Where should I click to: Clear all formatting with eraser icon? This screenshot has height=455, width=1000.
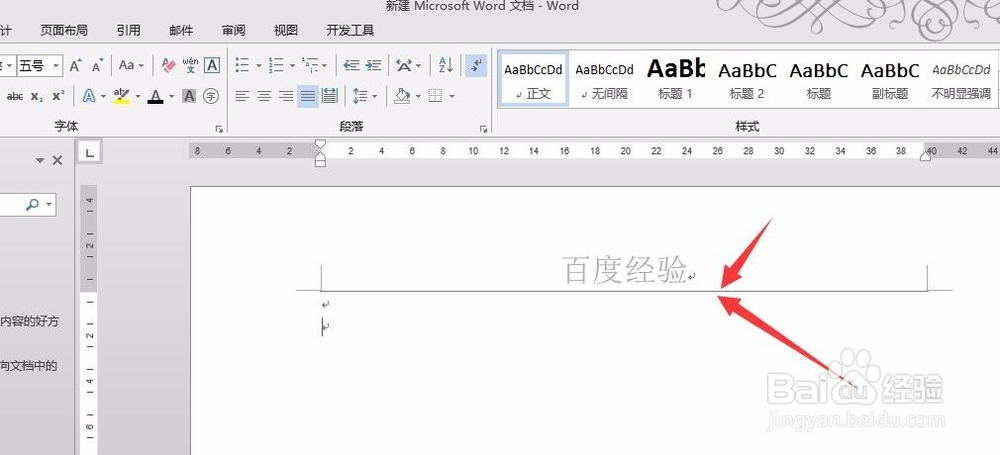tap(168, 65)
